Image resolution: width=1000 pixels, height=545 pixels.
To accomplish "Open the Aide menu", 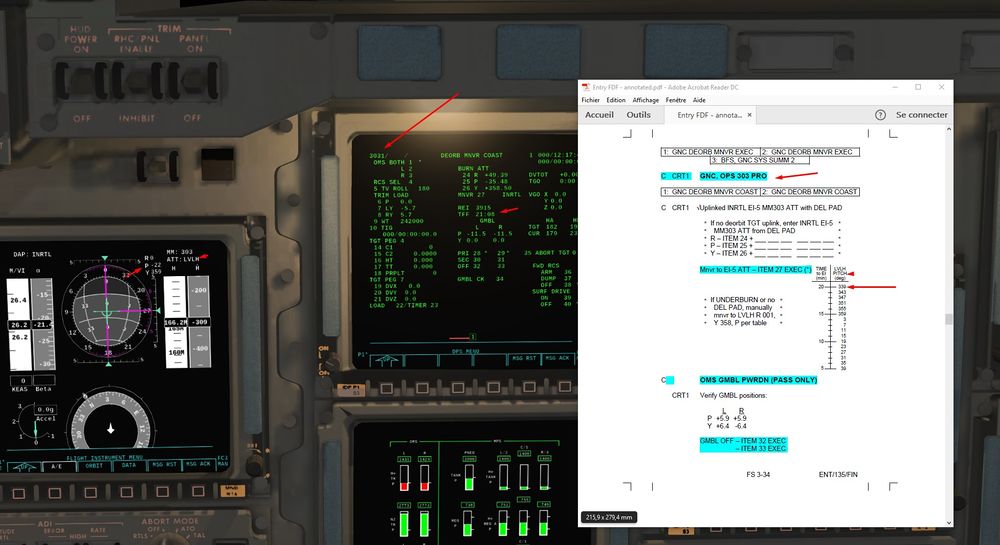I will coord(699,100).
